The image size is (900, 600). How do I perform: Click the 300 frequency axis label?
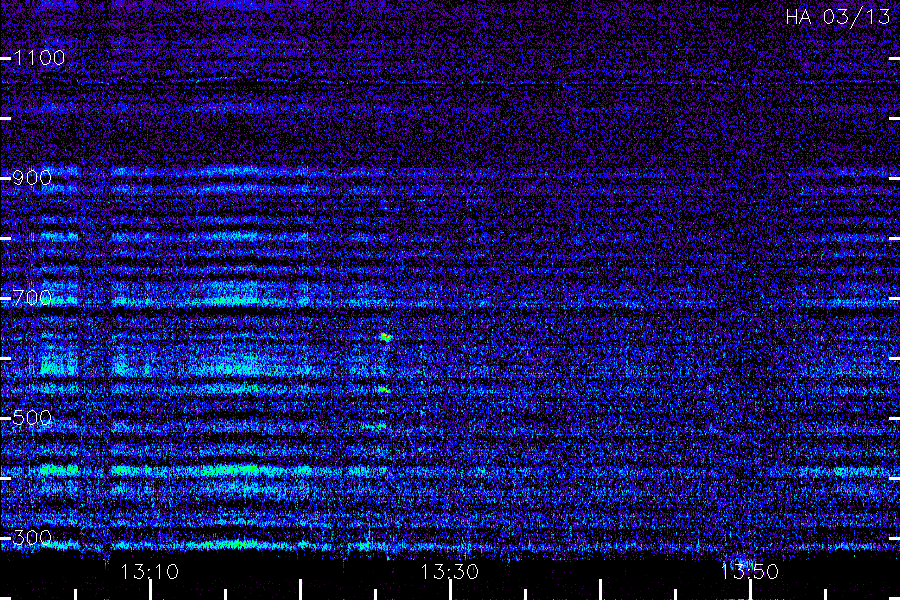click(x=32, y=538)
